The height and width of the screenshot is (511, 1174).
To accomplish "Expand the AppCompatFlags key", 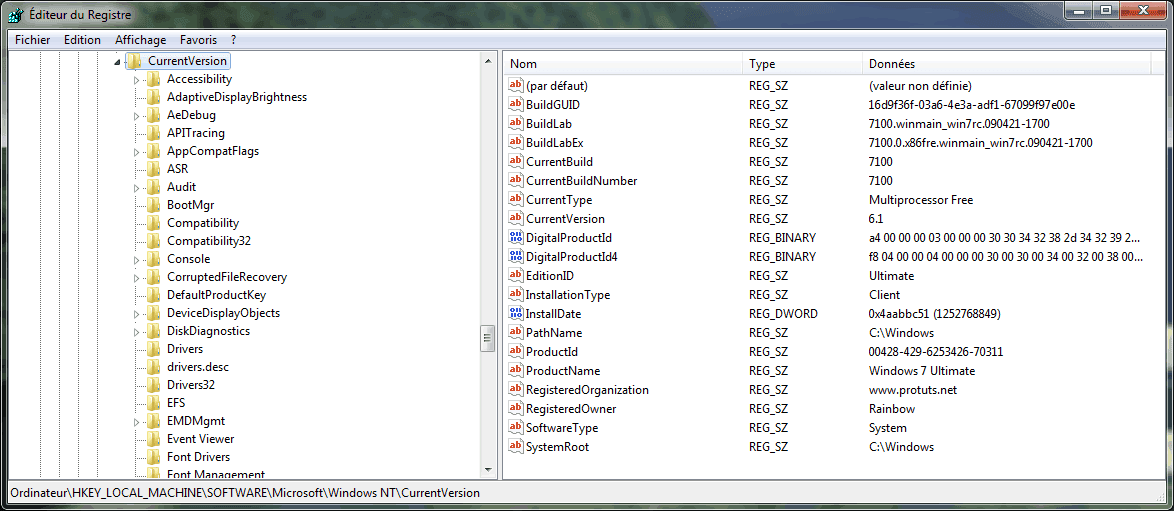I will [x=136, y=151].
